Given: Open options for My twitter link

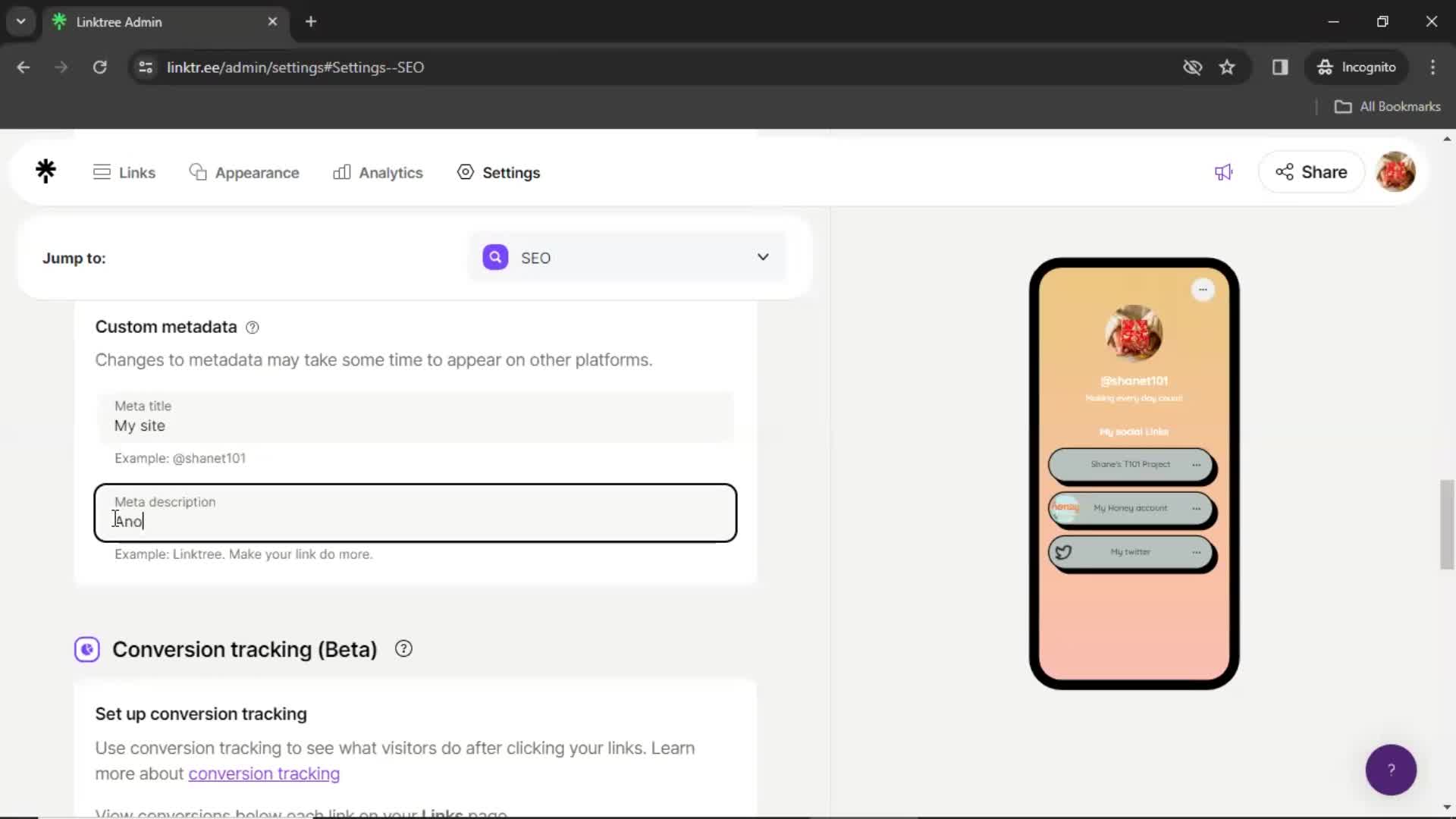Looking at the screenshot, I should (1196, 552).
